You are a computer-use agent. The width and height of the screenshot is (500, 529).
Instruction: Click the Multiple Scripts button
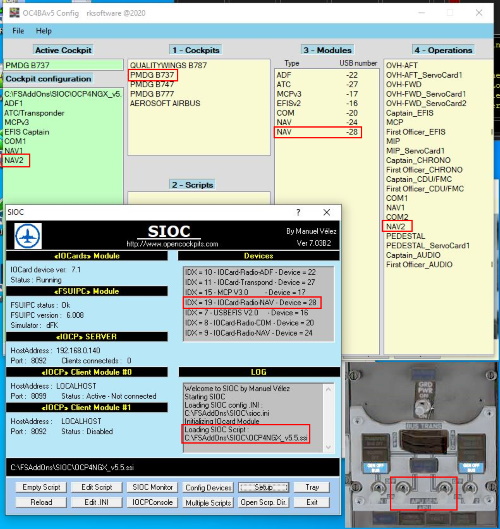[x=208, y=503]
